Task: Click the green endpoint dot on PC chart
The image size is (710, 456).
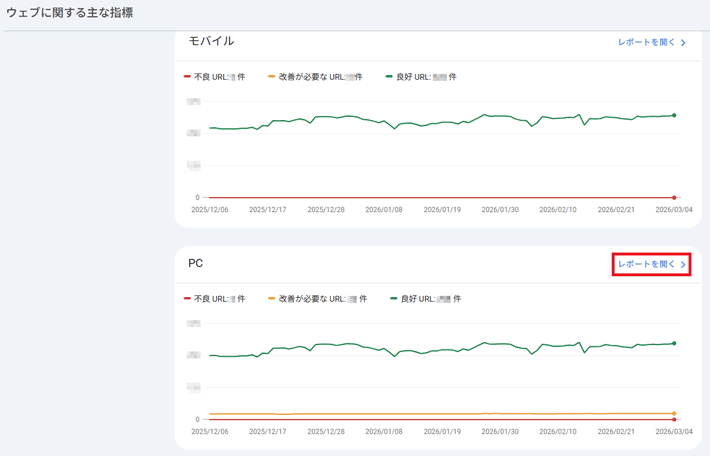Action: coord(674,344)
